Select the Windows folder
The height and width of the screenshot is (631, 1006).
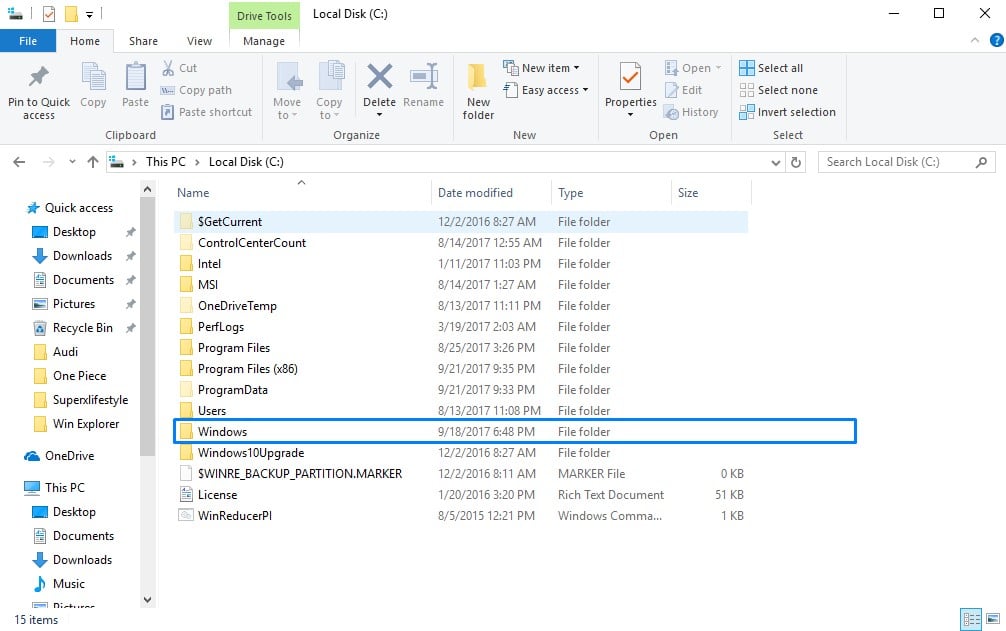click(515, 432)
